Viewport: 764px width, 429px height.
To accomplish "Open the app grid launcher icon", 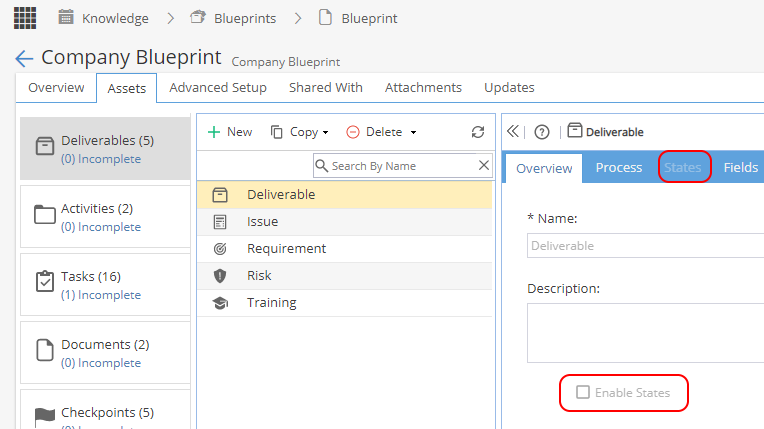I will click(25, 18).
